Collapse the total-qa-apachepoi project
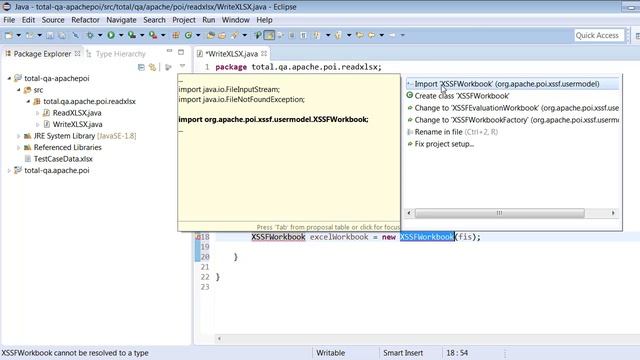Image resolution: width=640 pixels, height=360 pixels. (9, 78)
